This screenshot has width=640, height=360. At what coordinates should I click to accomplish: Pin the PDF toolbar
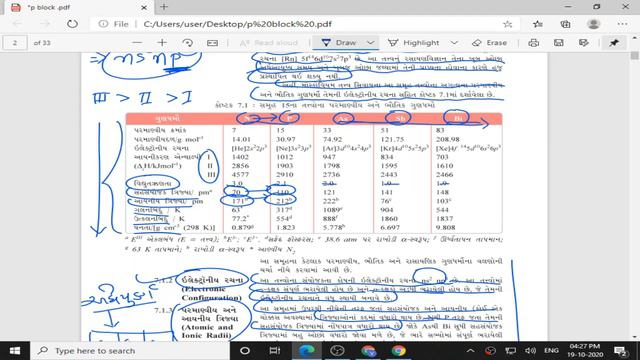coord(614,42)
